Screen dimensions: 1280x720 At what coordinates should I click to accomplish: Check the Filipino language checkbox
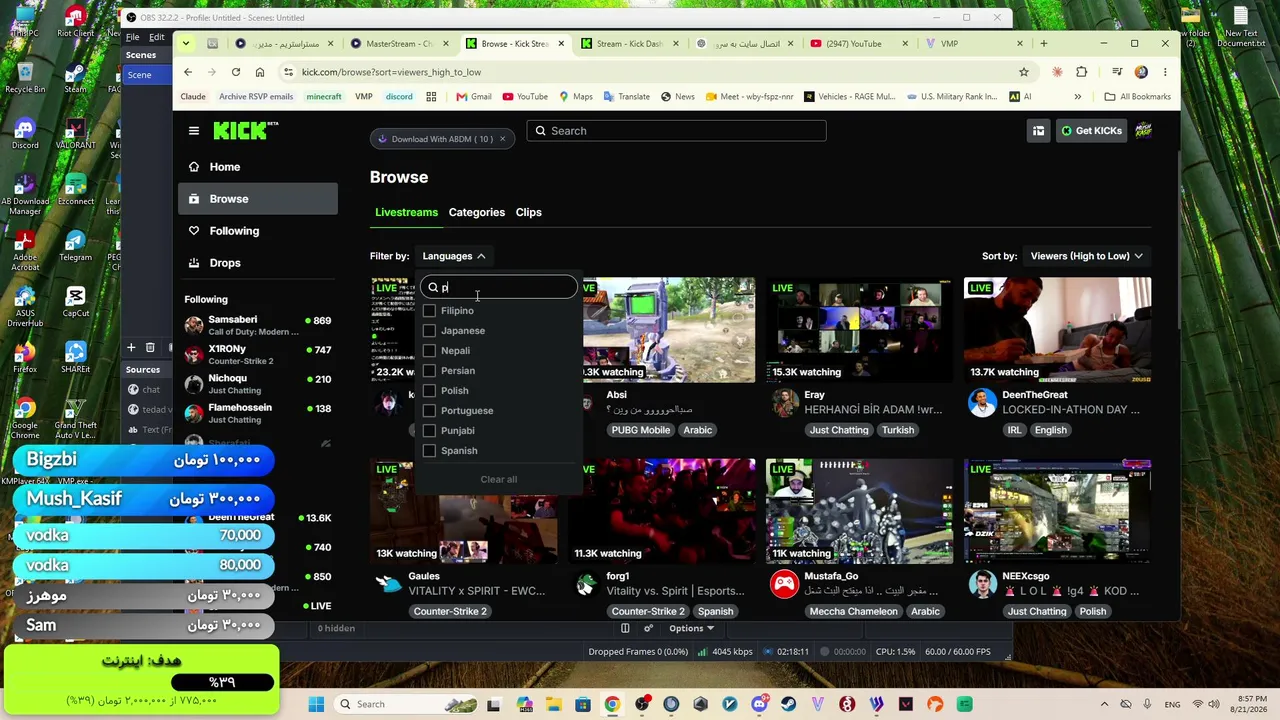pos(429,311)
